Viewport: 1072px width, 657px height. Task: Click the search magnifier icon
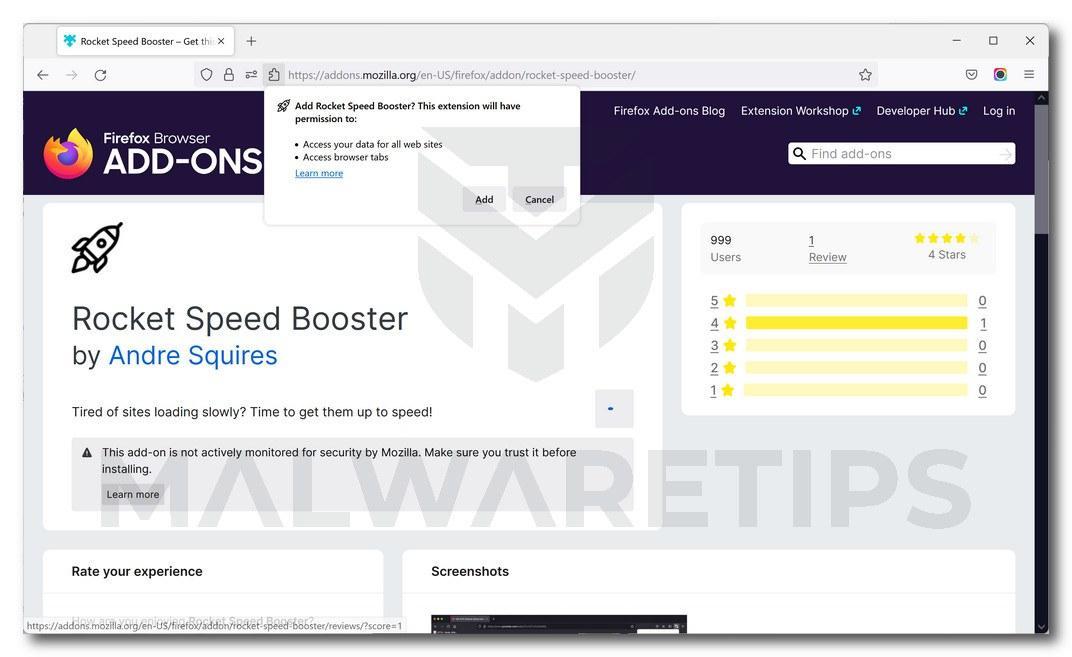tap(799, 154)
